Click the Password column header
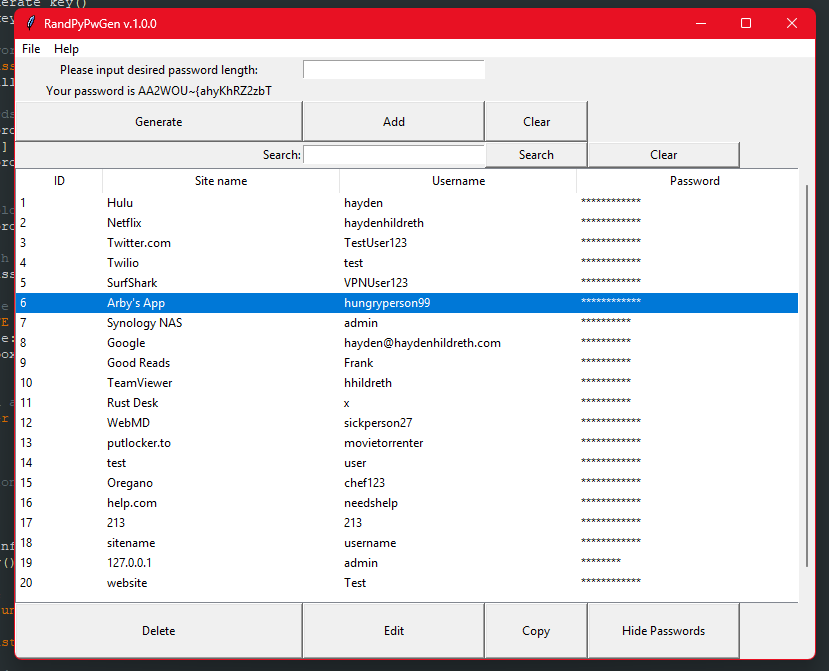Viewport: 829px width, 671px height. pyautogui.click(x=687, y=181)
